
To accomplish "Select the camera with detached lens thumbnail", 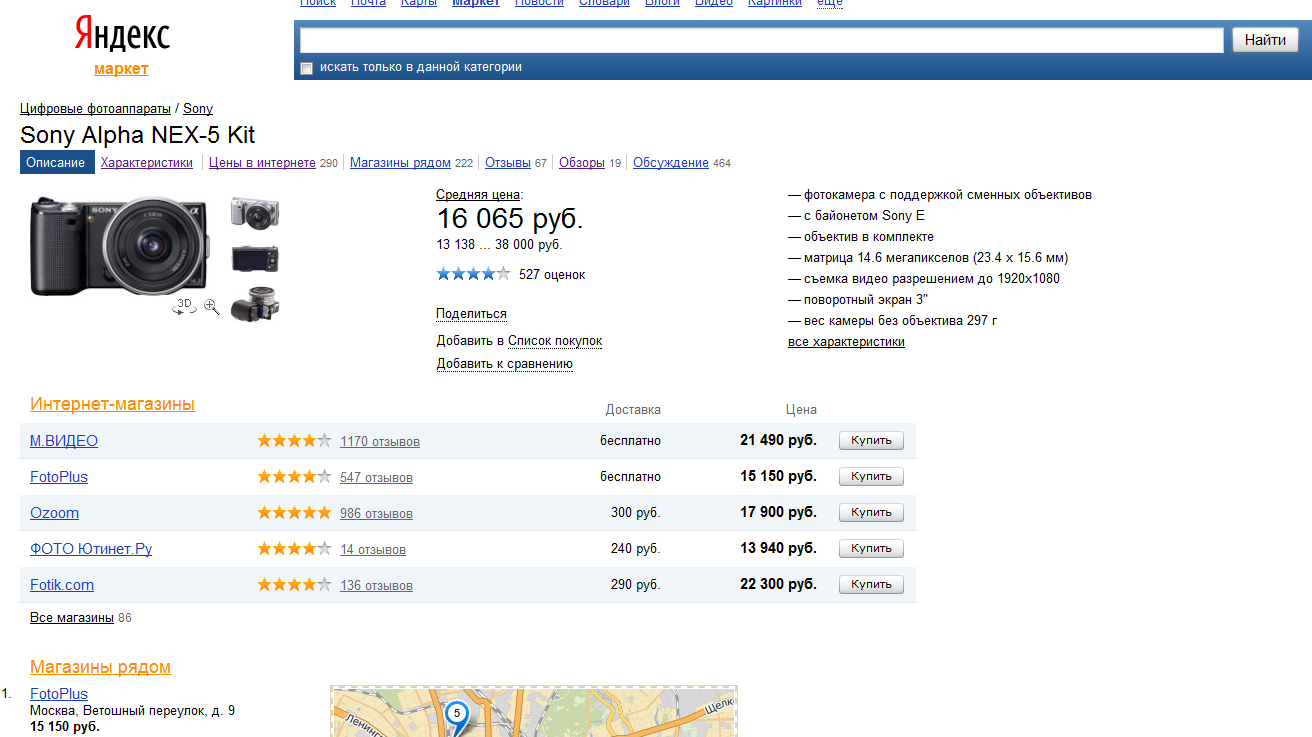I will (x=255, y=305).
